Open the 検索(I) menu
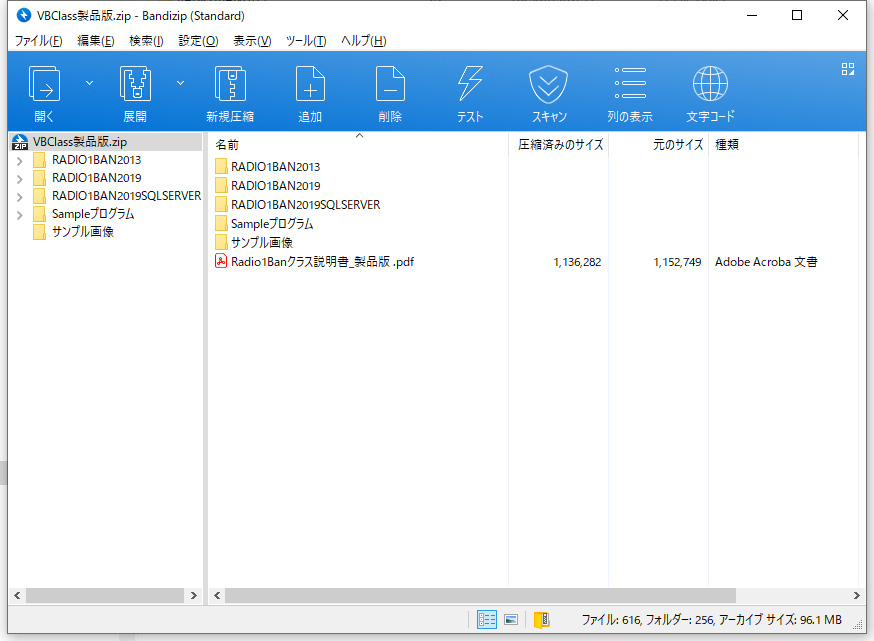Image resolution: width=874 pixels, height=641 pixels. [146, 41]
